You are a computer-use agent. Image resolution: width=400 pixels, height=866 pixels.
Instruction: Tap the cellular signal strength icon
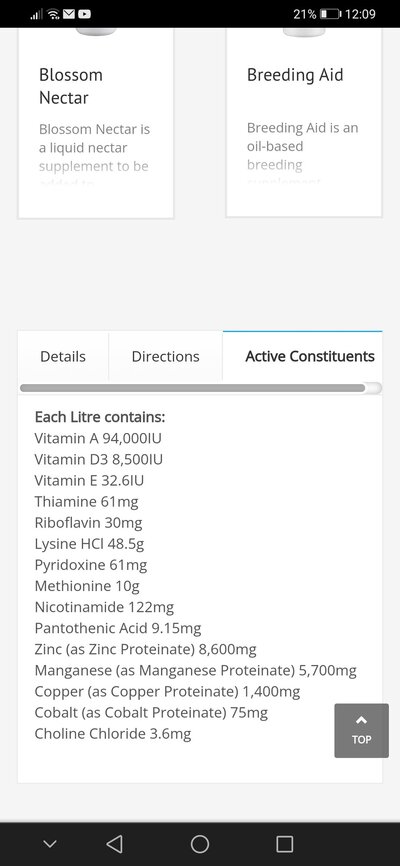coord(36,14)
